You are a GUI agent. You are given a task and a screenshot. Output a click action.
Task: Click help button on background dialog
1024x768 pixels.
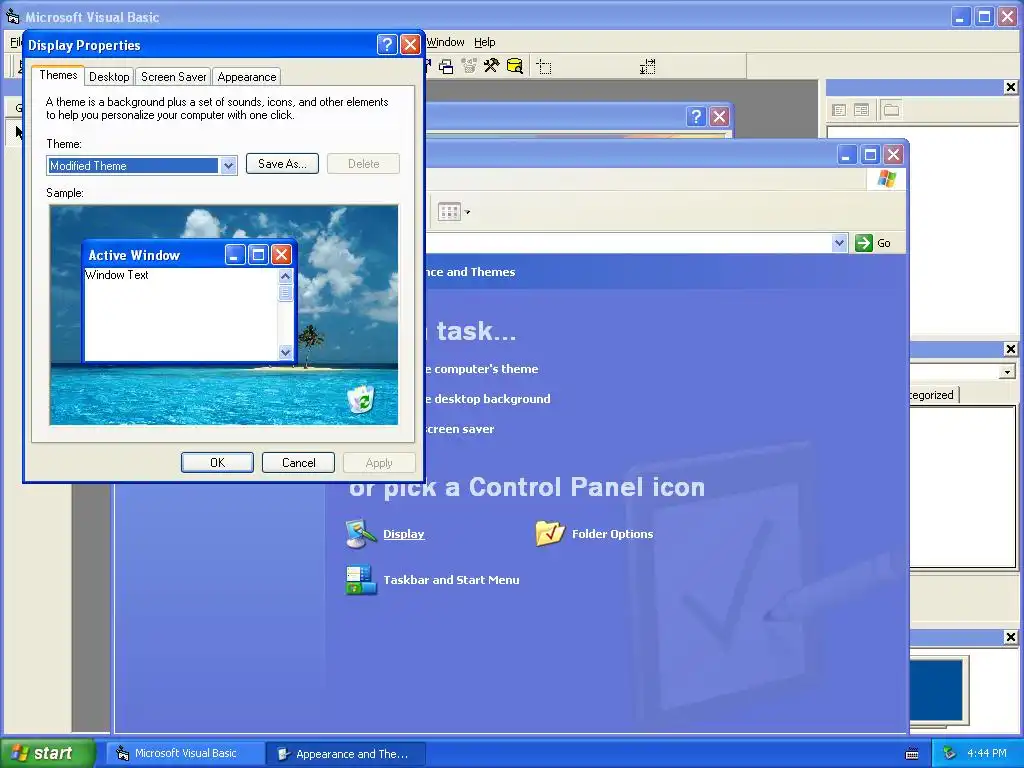tap(696, 116)
